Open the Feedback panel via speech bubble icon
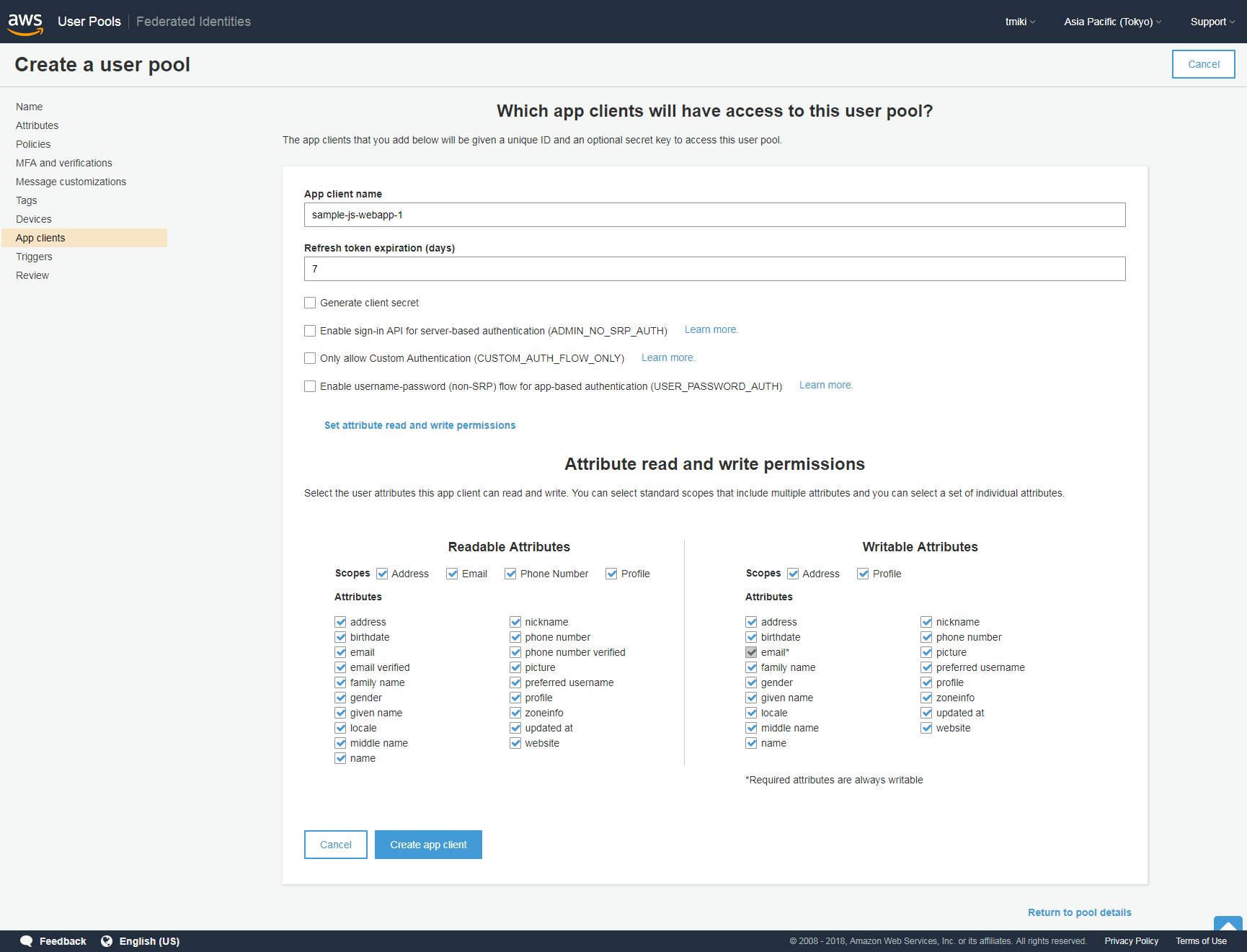Screen dimensions: 1247x952 click(27, 940)
